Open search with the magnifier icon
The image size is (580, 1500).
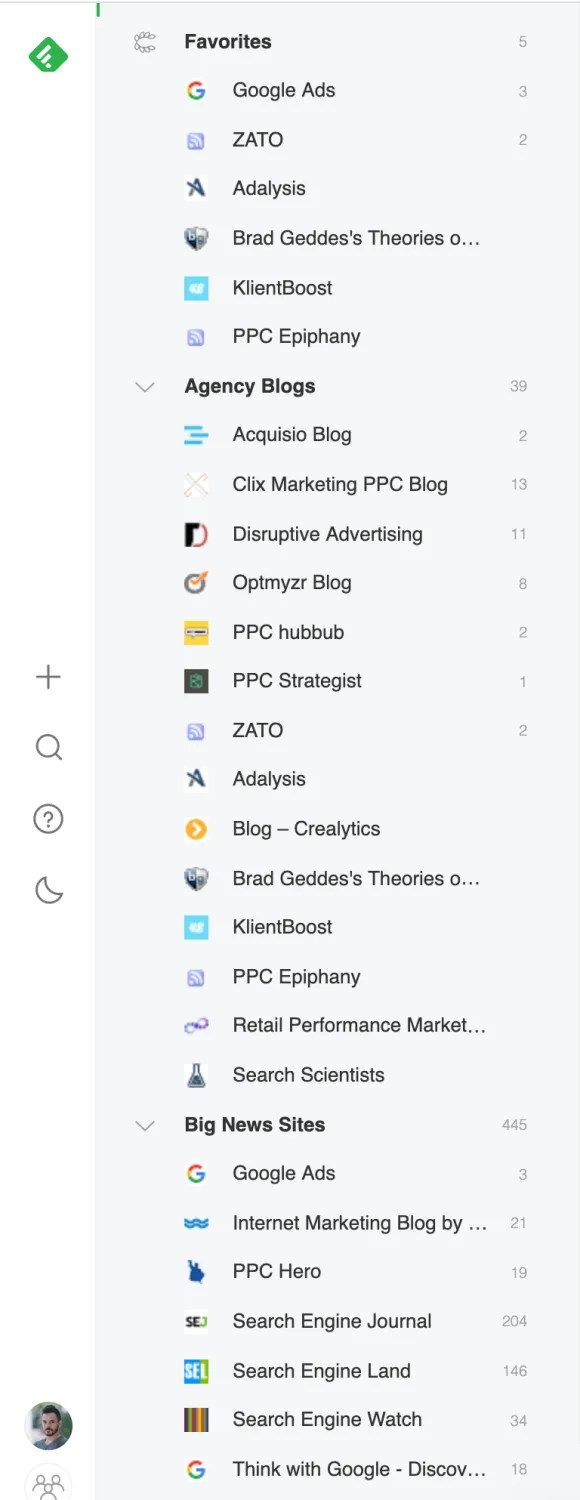click(x=48, y=747)
